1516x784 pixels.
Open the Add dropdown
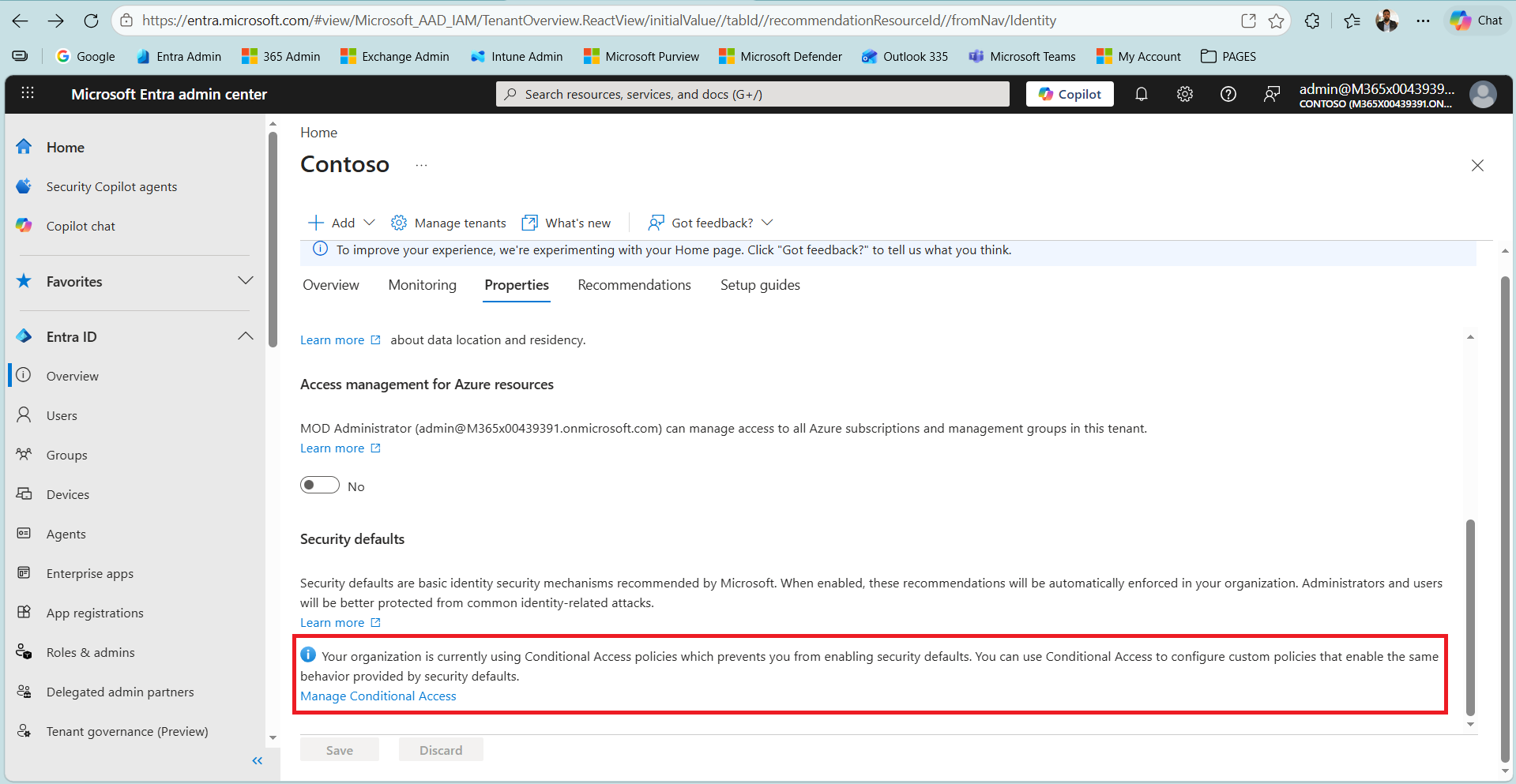point(341,223)
